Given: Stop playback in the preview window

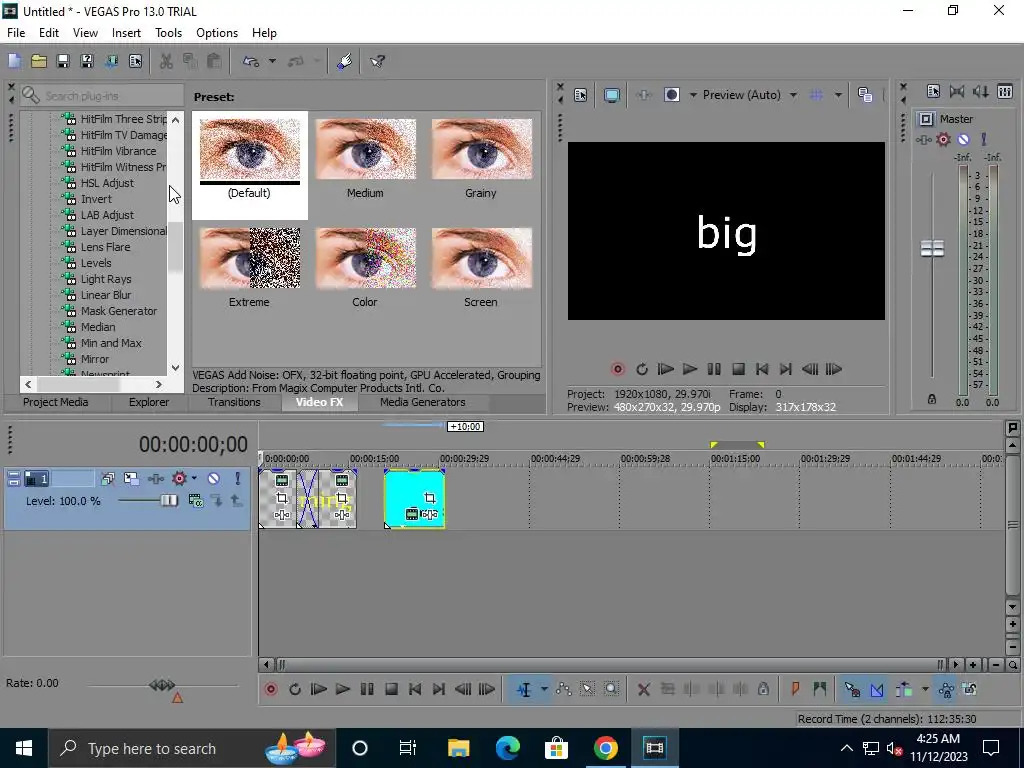Looking at the screenshot, I should coord(738,369).
